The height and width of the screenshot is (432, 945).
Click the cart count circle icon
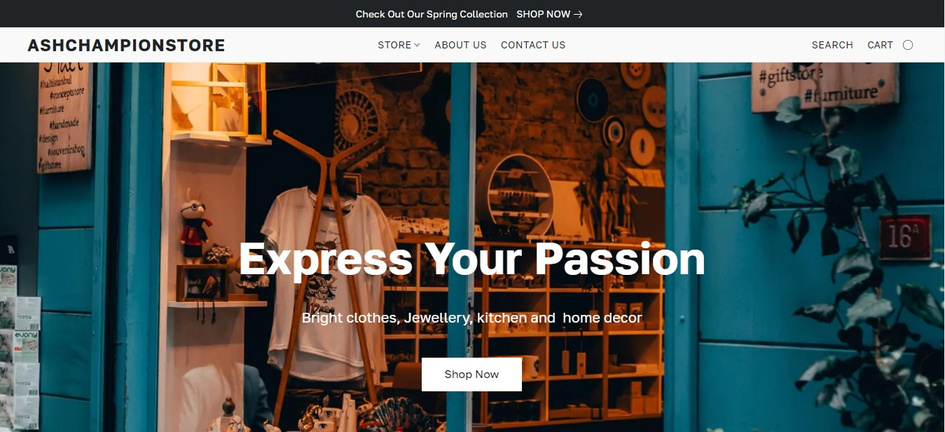tap(908, 45)
